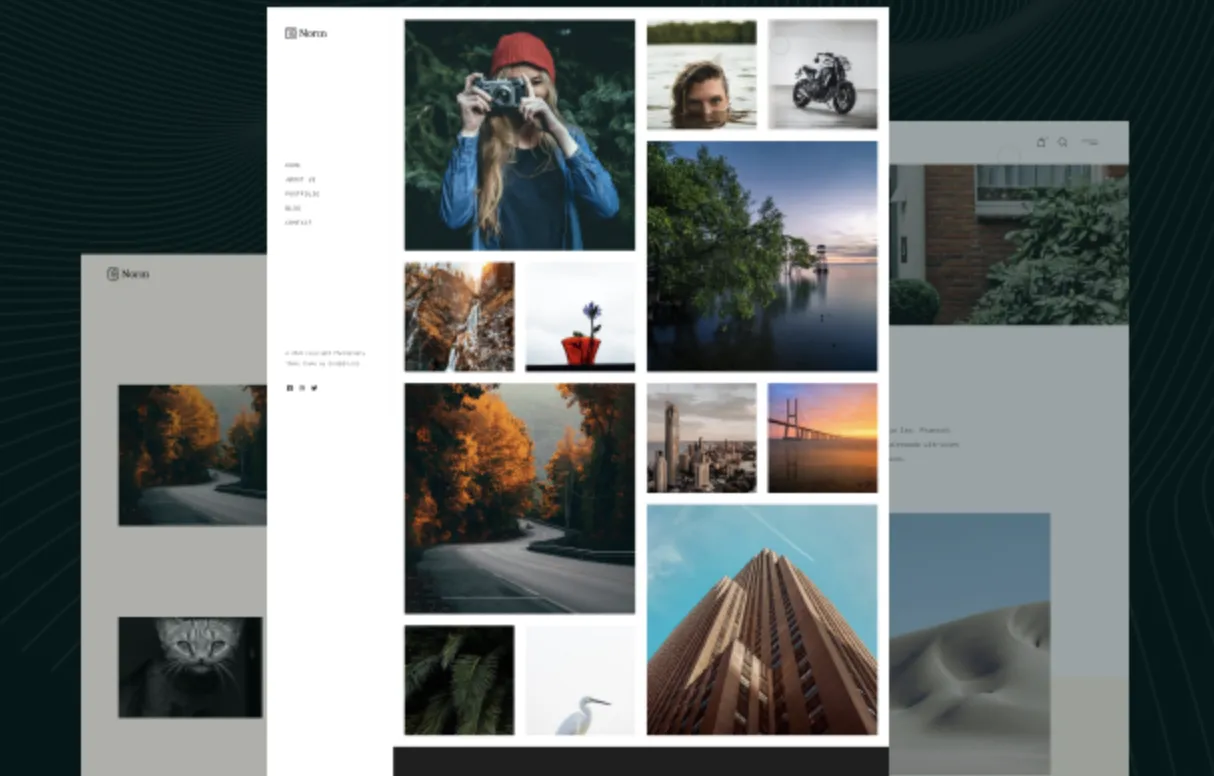The image size is (1214, 776).
Task: Open the shopping bag icon
Action: [1041, 142]
